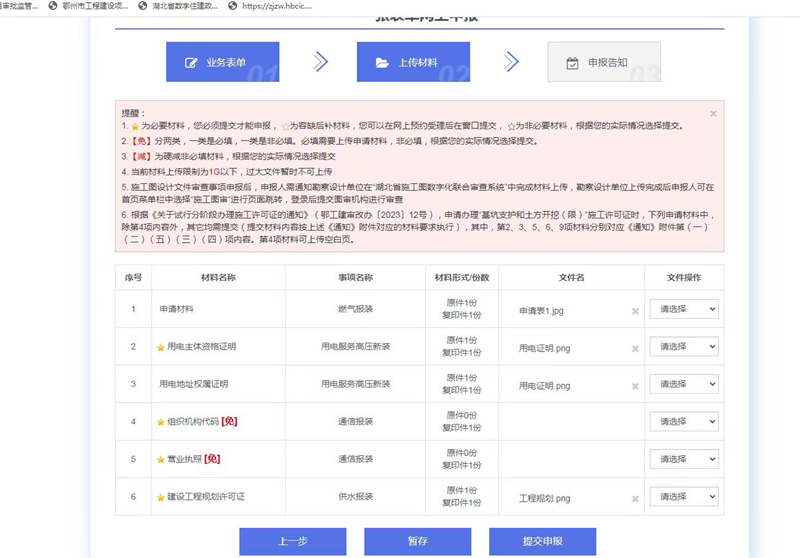Expand file operation dropdown for 用电地址权属证明

pos(684,384)
